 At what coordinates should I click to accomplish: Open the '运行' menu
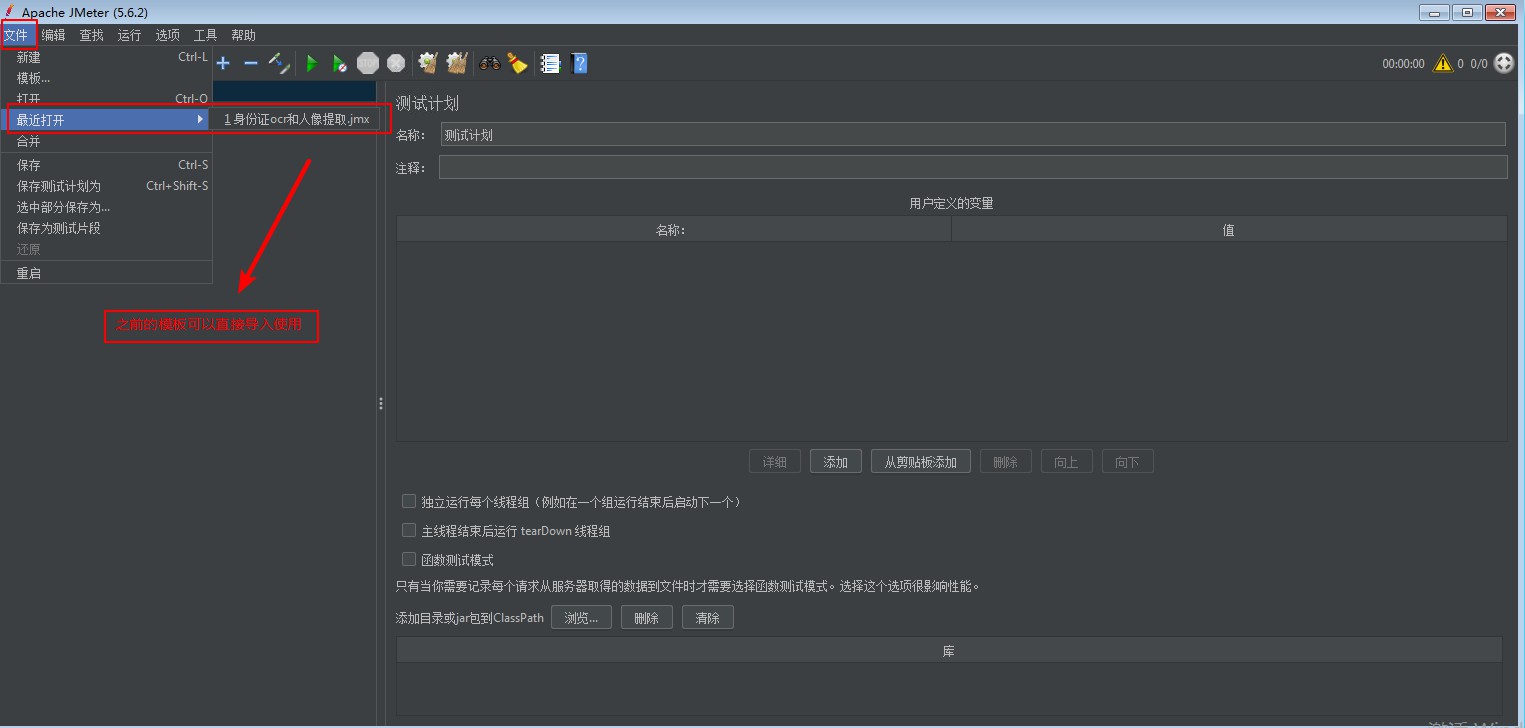click(129, 35)
